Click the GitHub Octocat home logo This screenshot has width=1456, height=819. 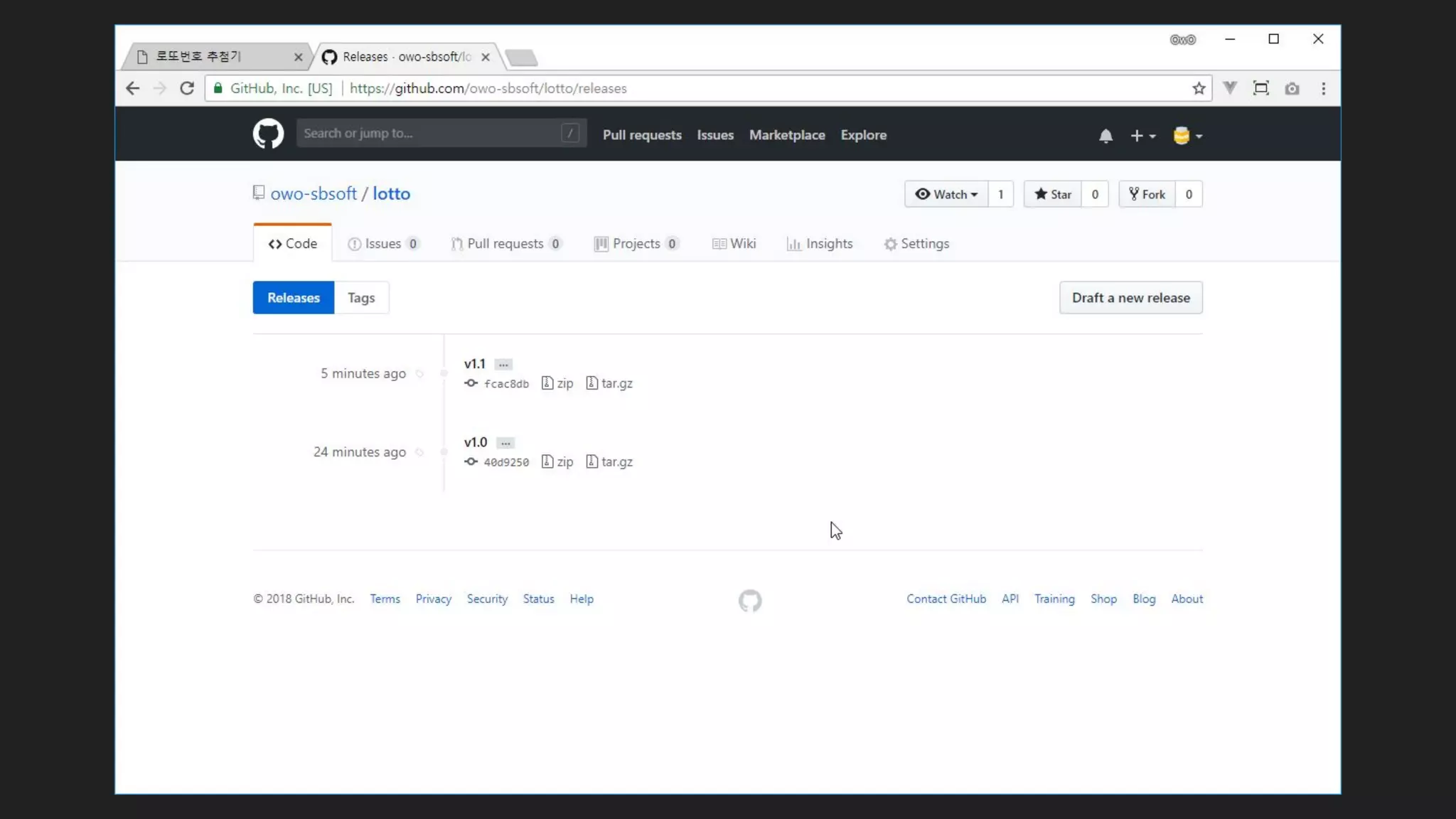pos(268,134)
